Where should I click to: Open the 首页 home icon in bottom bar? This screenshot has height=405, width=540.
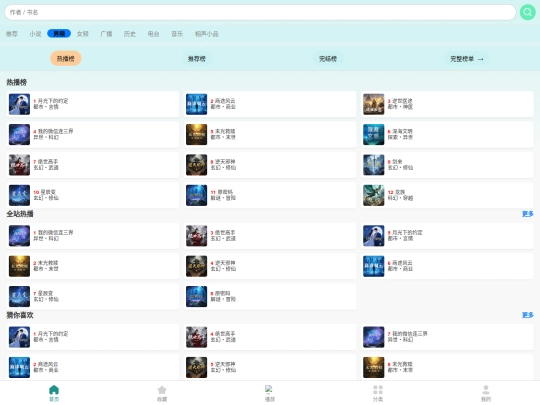coord(54,390)
